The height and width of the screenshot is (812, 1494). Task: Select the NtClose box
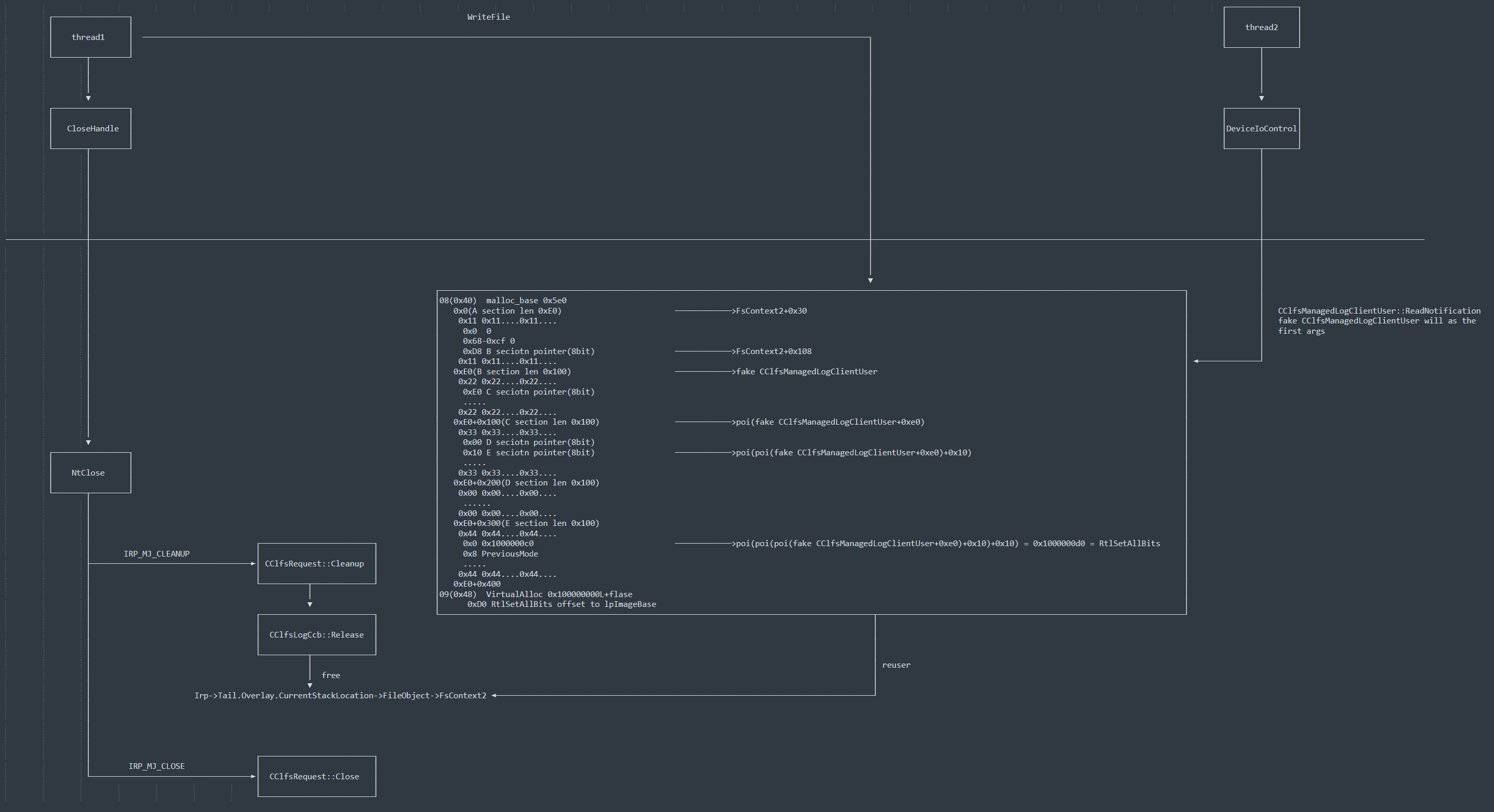tap(90, 473)
